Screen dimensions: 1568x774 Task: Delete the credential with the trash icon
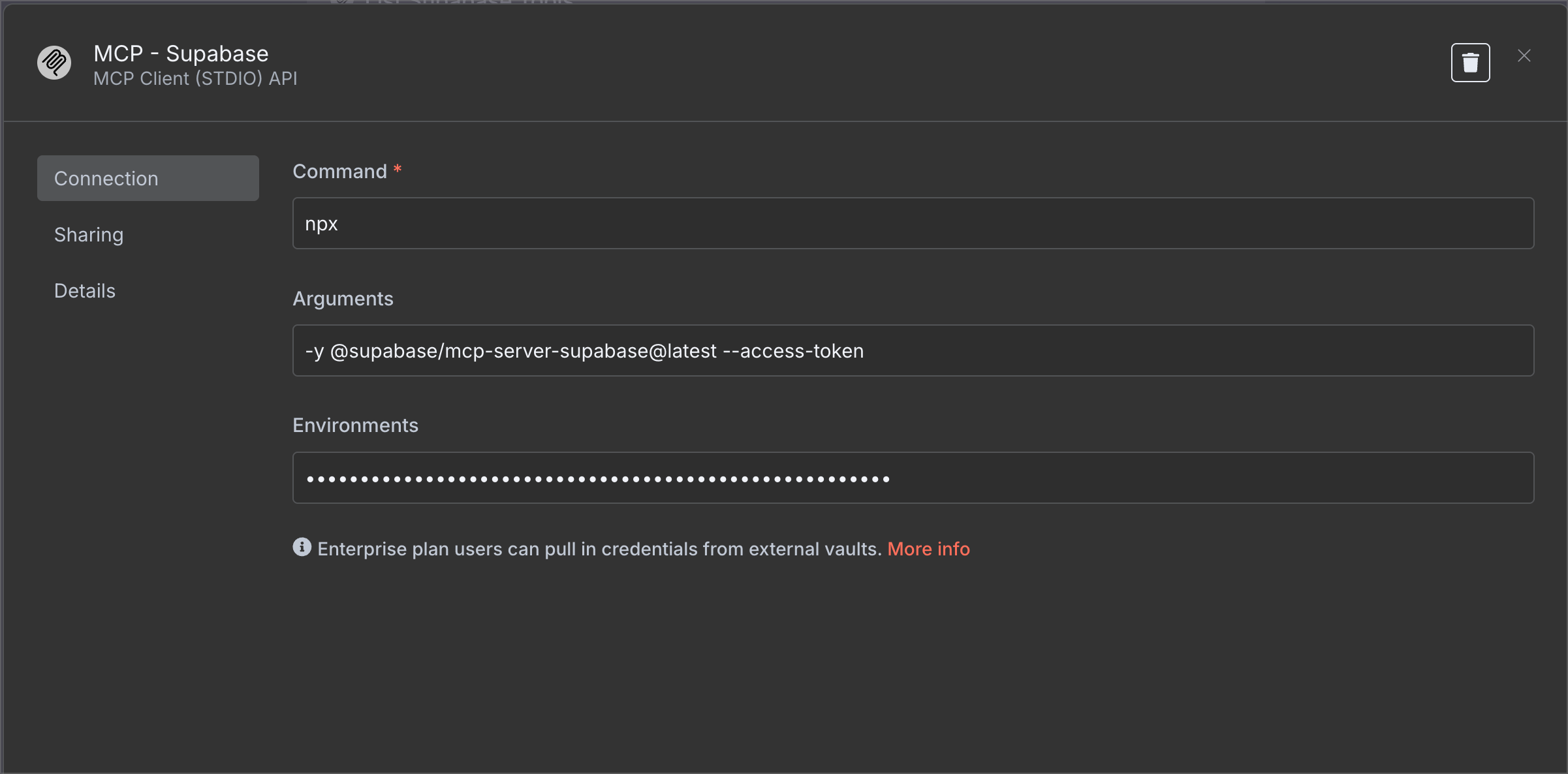[x=1470, y=63]
